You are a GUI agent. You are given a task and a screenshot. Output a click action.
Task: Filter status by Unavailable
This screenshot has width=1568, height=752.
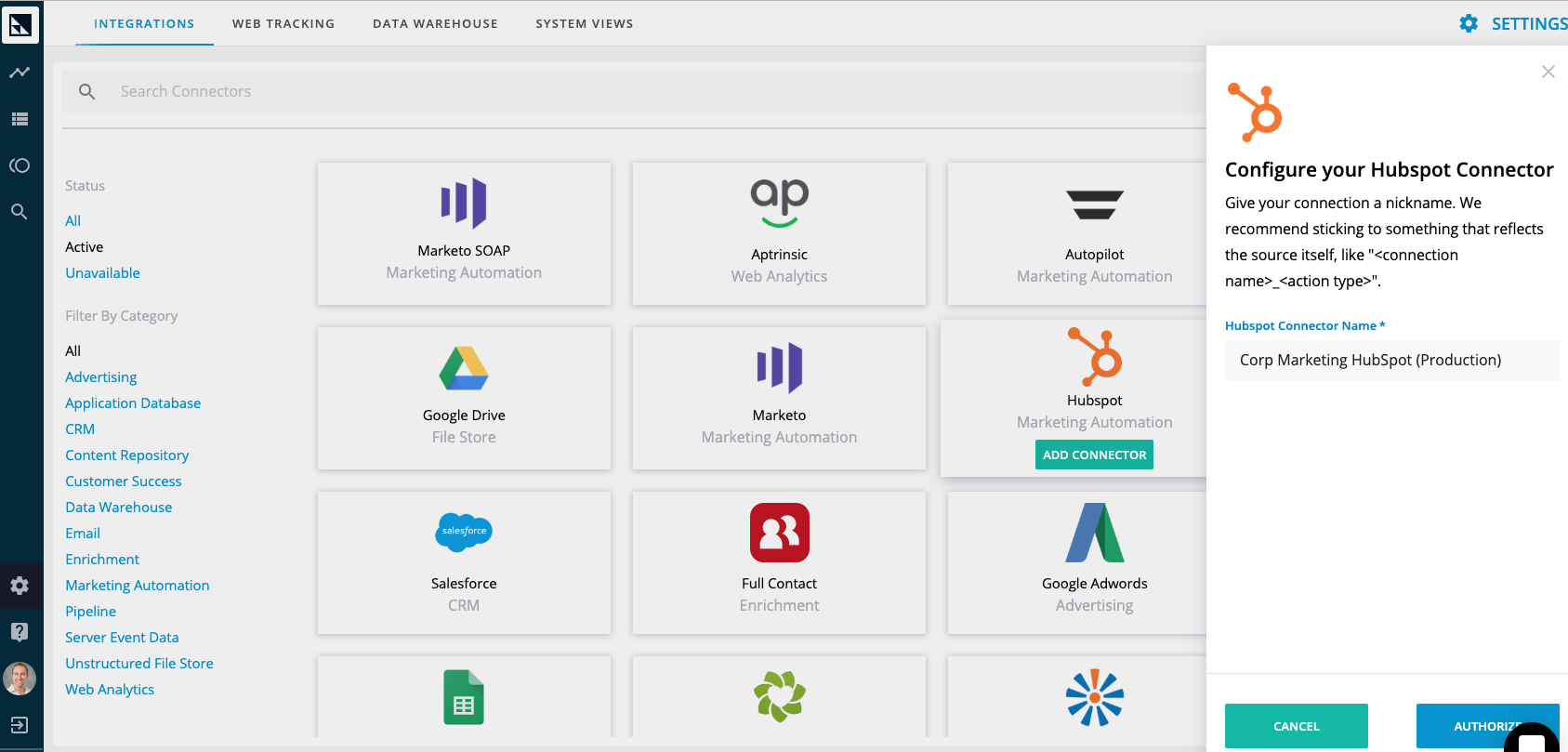(103, 273)
